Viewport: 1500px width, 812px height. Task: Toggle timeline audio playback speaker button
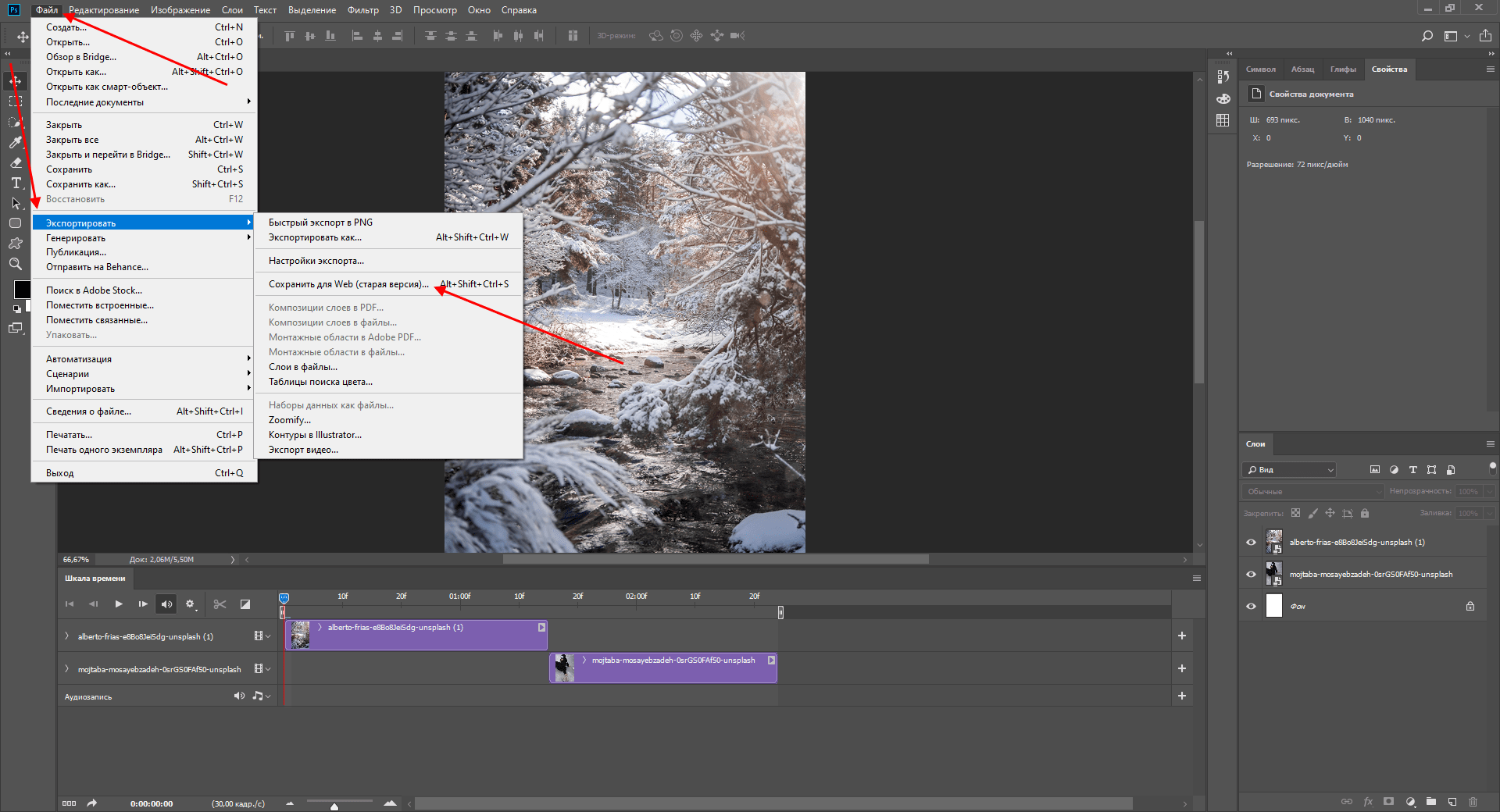click(166, 604)
